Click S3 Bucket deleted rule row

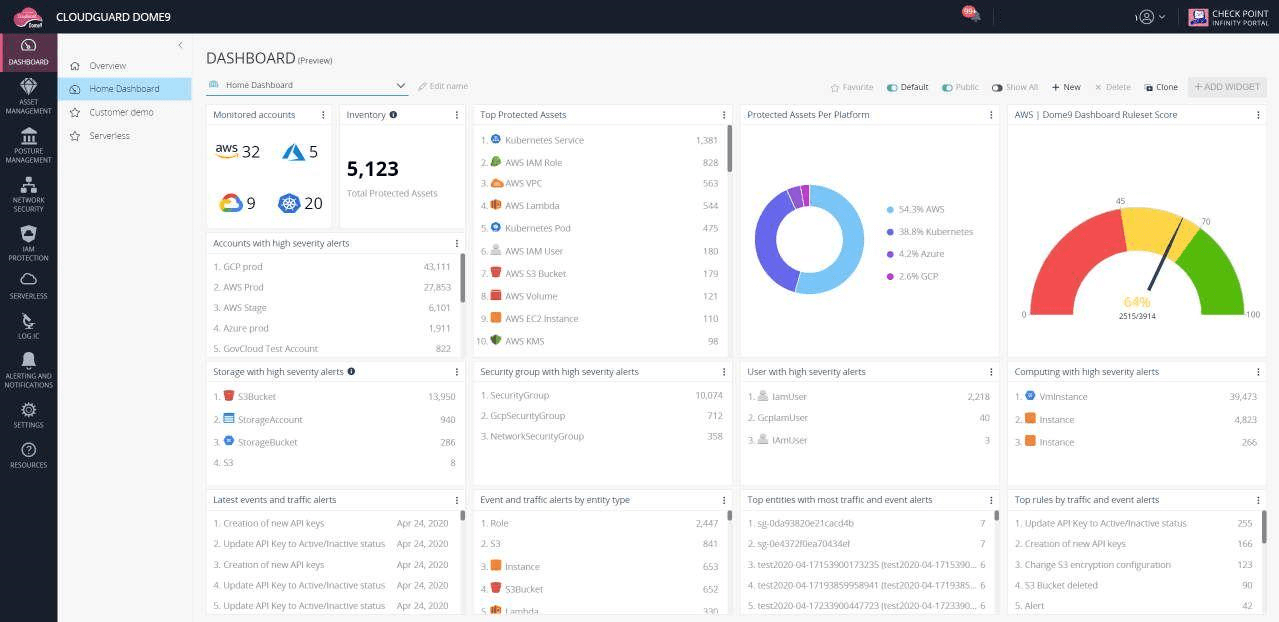(1133, 585)
